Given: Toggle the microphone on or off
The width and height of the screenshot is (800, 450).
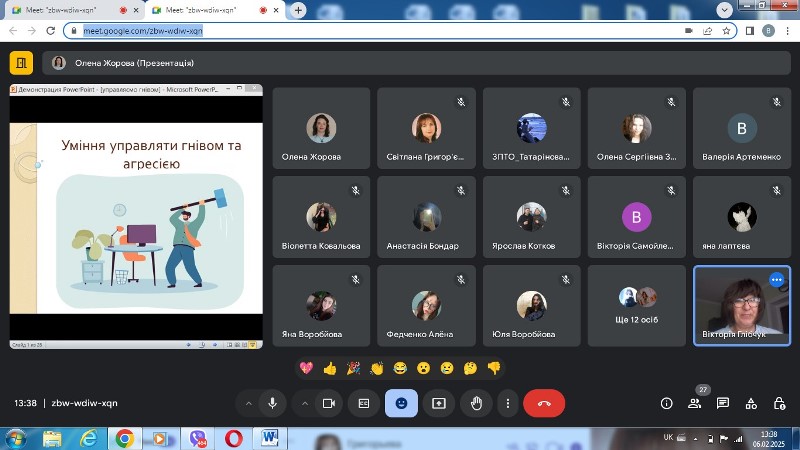Looking at the screenshot, I should coord(272,403).
